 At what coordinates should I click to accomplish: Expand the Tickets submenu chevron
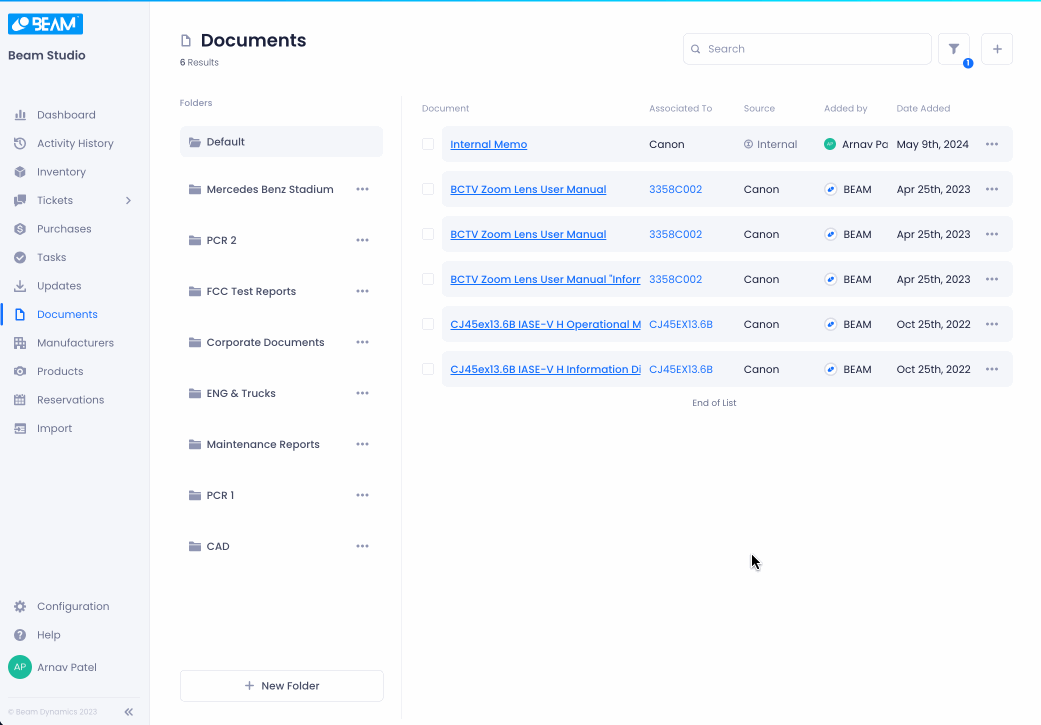click(128, 201)
